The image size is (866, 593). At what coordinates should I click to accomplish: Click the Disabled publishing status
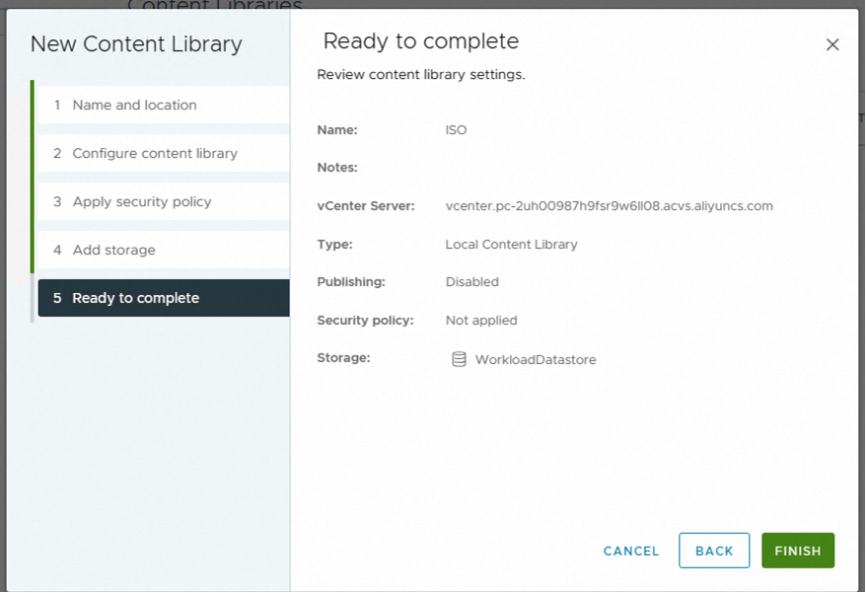click(x=472, y=282)
